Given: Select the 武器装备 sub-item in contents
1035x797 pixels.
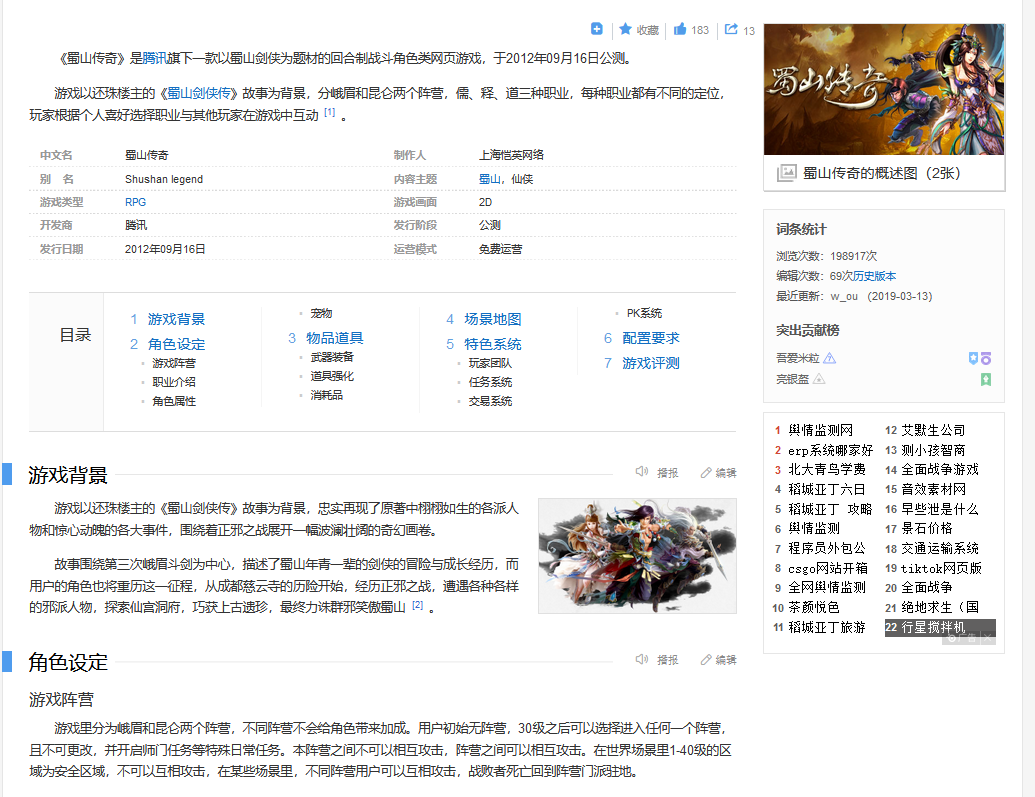Looking at the screenshot, I should pyautogui.click(x=332, y=357).
